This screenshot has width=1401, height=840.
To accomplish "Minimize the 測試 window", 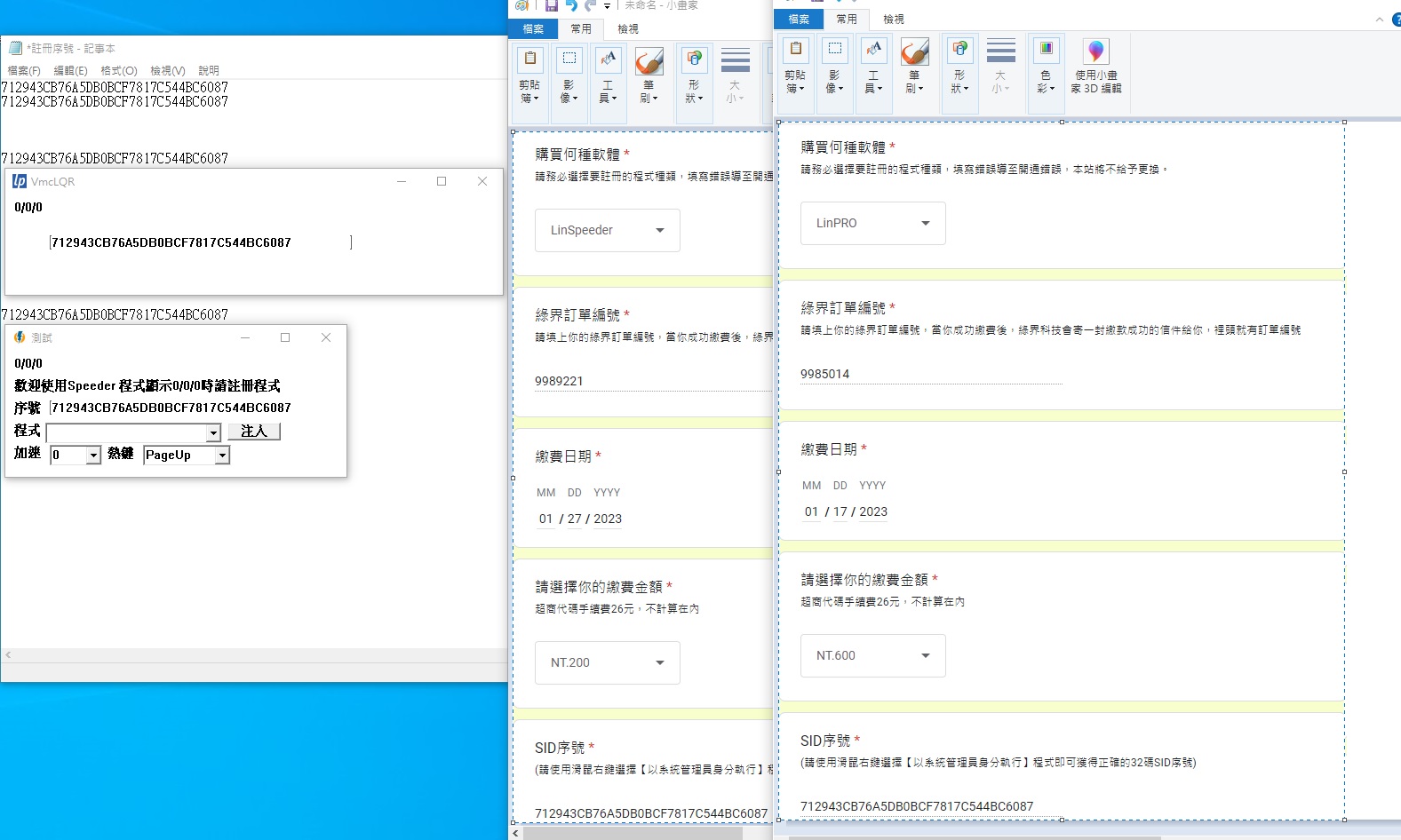I will coord(245,337).
